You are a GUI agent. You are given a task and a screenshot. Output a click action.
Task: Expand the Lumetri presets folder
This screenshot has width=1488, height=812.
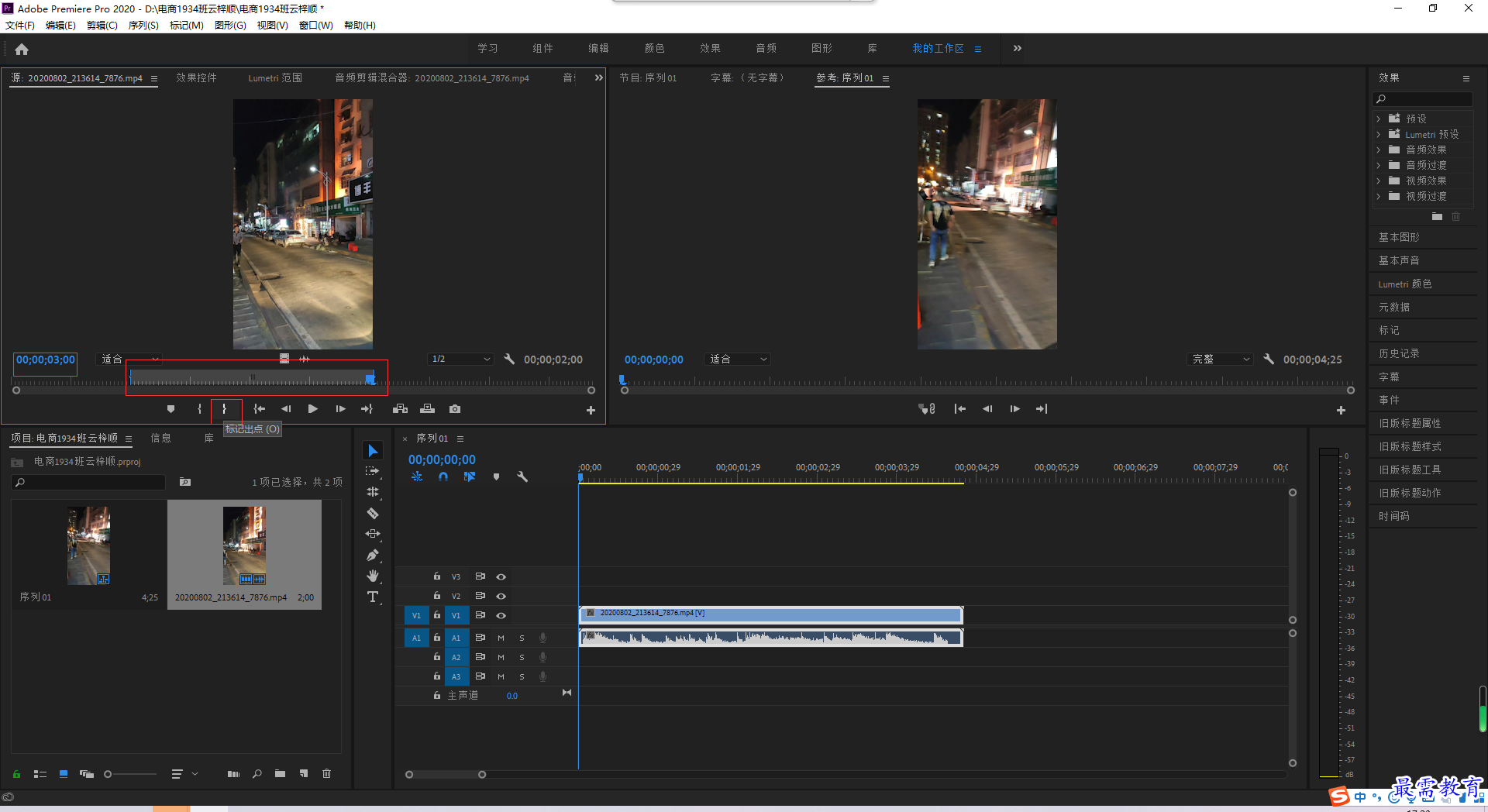[1379, 135]
